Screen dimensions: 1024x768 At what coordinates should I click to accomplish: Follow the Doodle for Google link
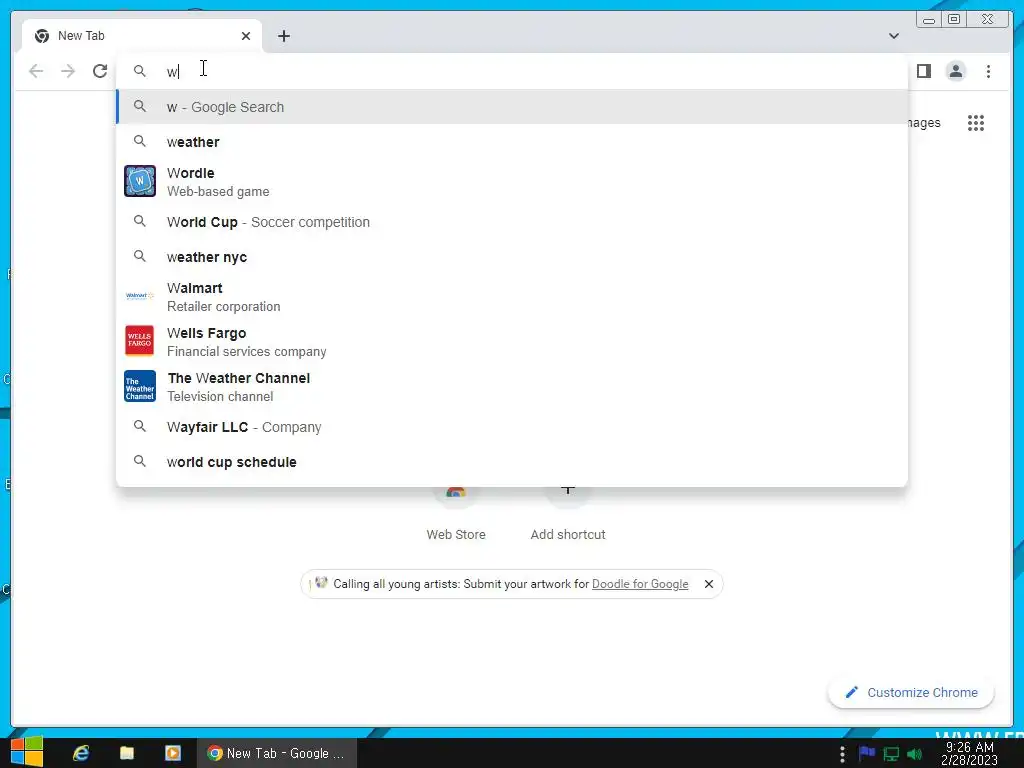click(x=639, y=584)
